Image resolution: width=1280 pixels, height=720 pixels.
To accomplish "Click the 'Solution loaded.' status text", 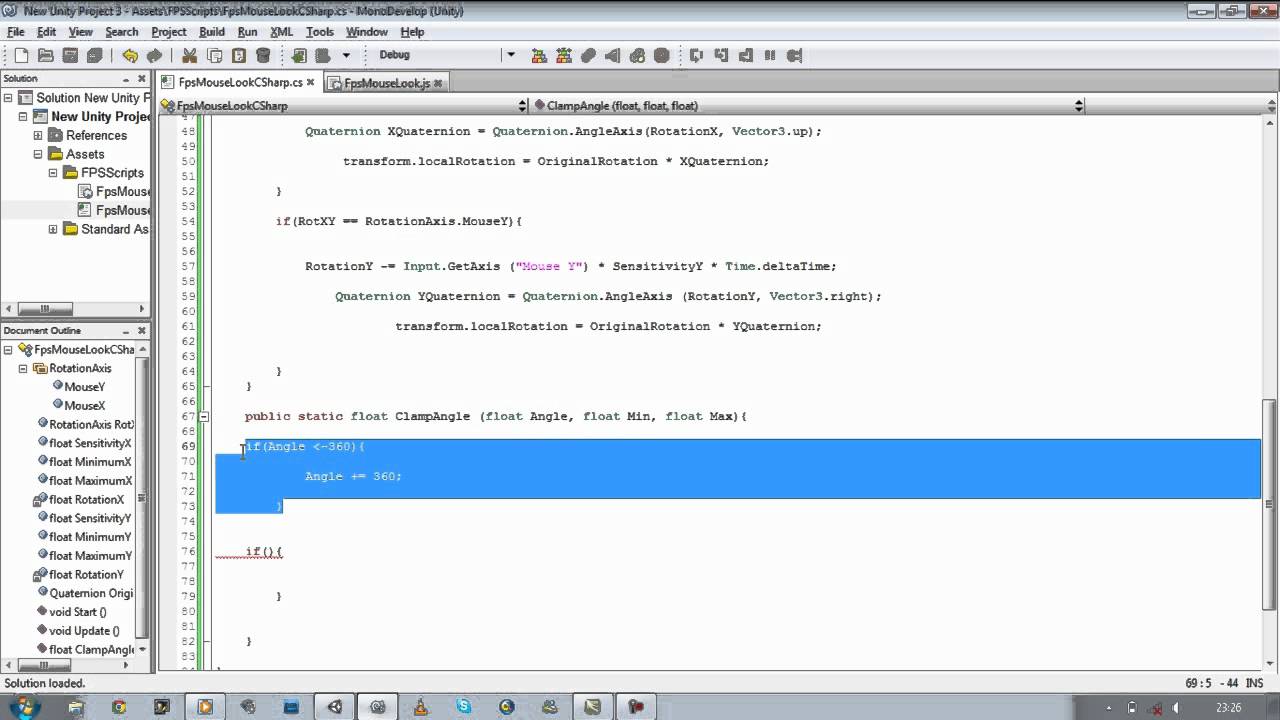I will click(x=45, y=684).
